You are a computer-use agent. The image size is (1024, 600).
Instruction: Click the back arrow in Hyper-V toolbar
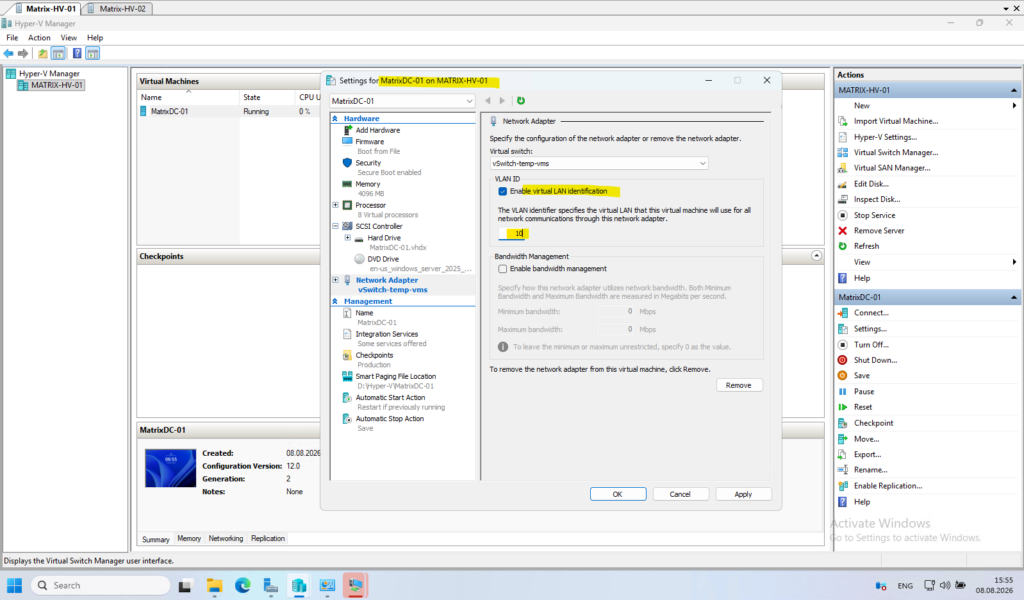pyautogui.click(x=8, y=54)
